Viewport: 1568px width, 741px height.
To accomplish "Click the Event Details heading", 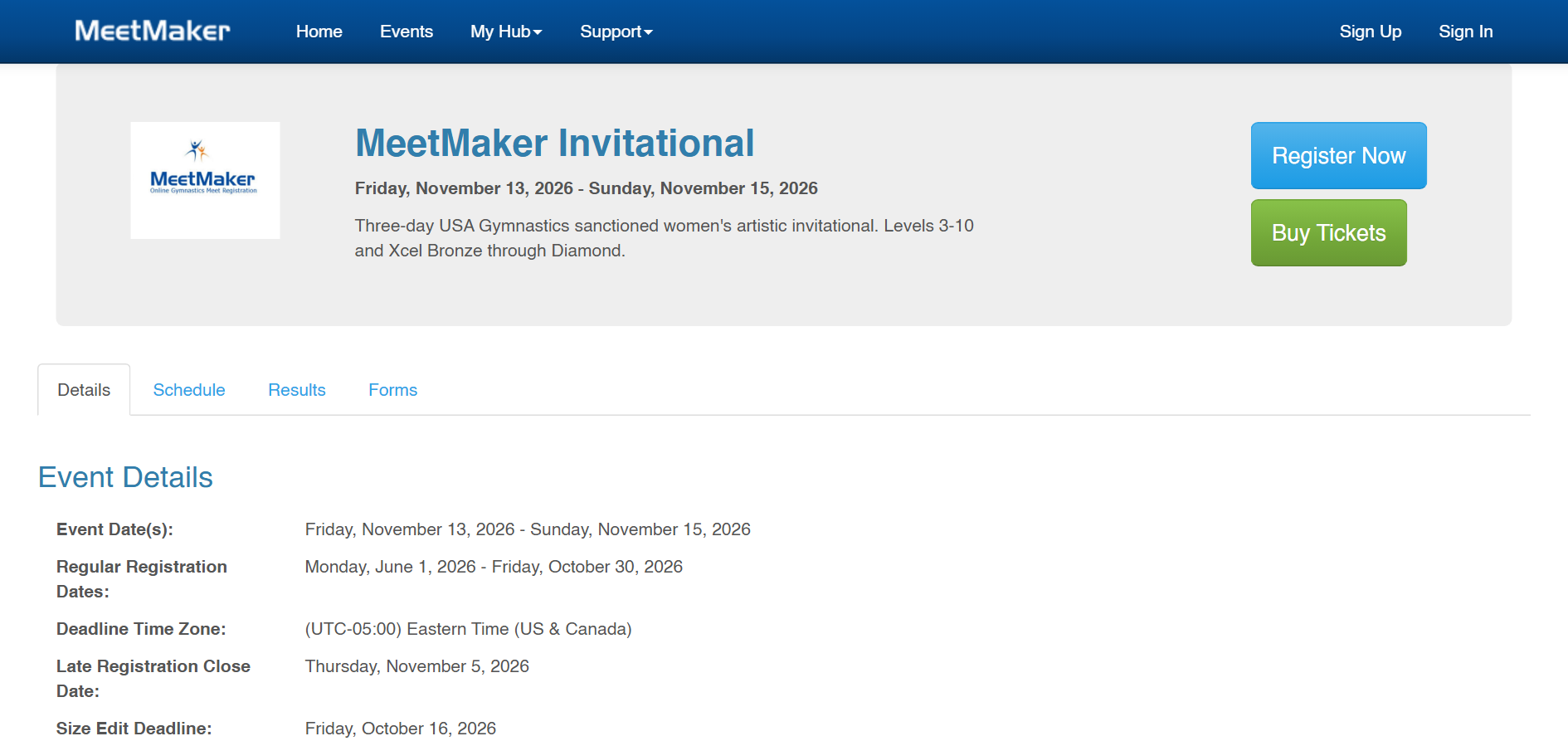I will tap(125, 477).
